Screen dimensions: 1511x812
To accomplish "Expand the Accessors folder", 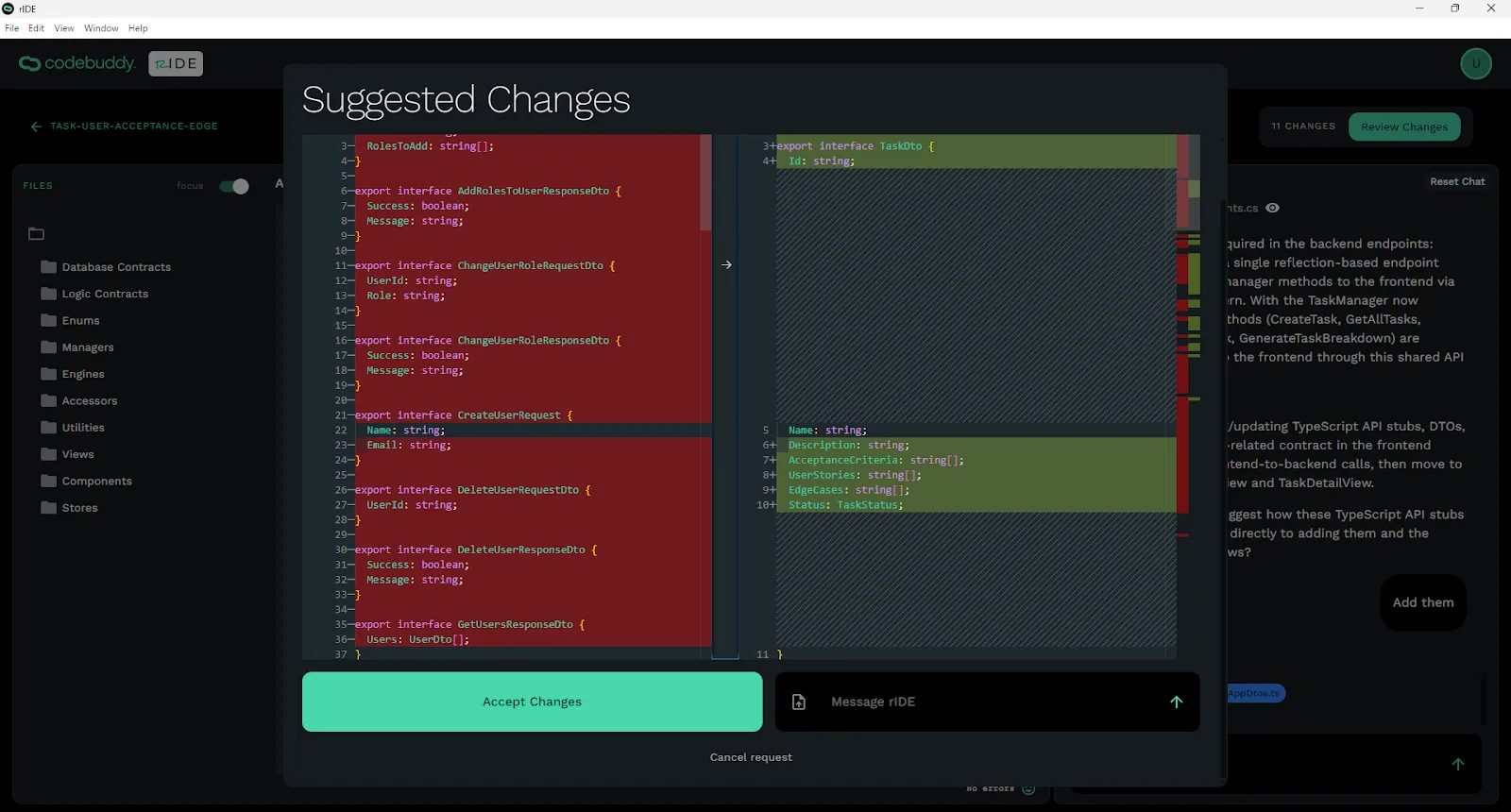I will pos(79,401).
